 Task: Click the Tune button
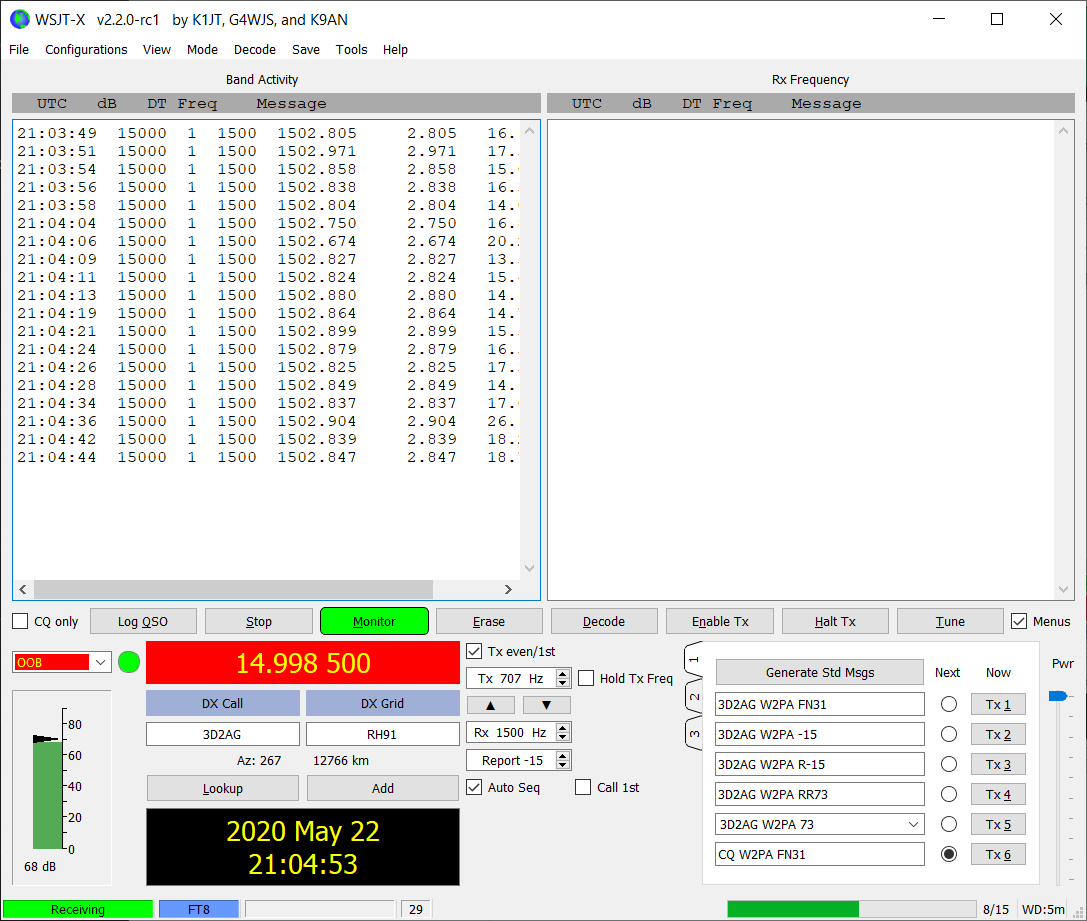[x=950, y=622]
